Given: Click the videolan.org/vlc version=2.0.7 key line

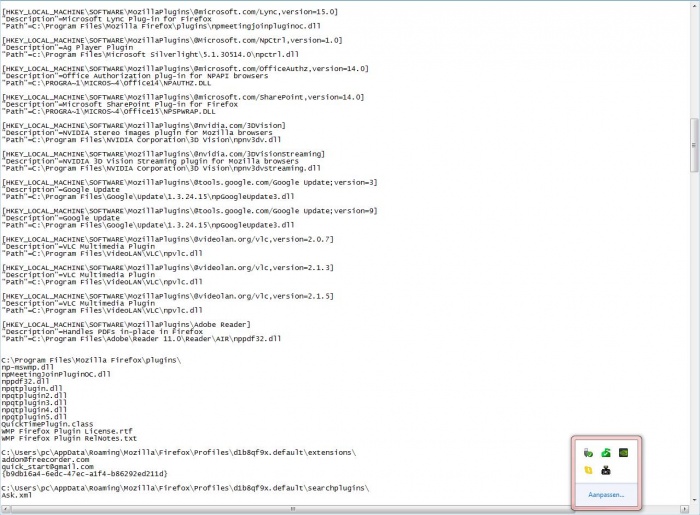Looking at the screenshot, I should click(x=167, y=239).
